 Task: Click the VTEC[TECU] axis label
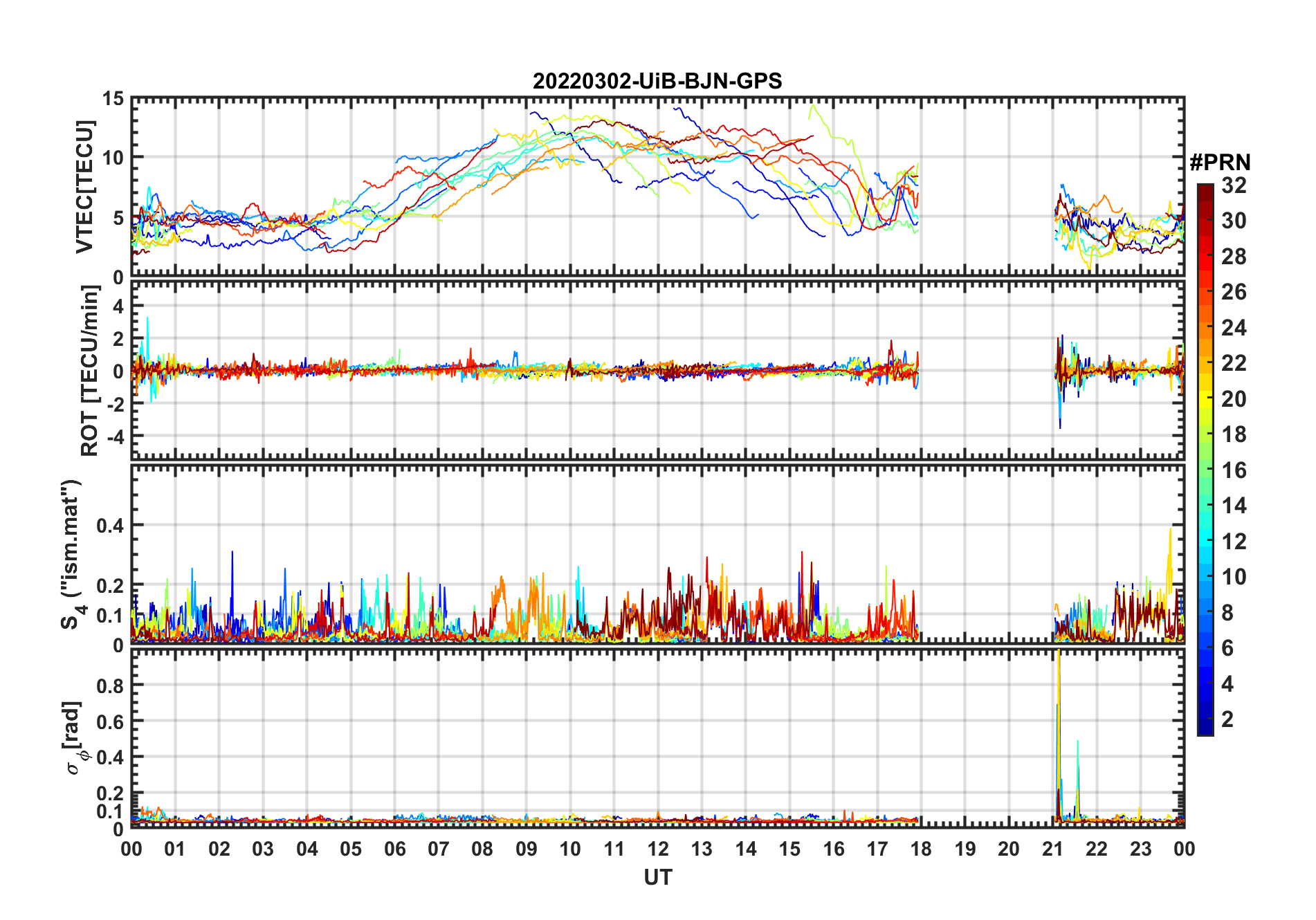click(84, 187)
